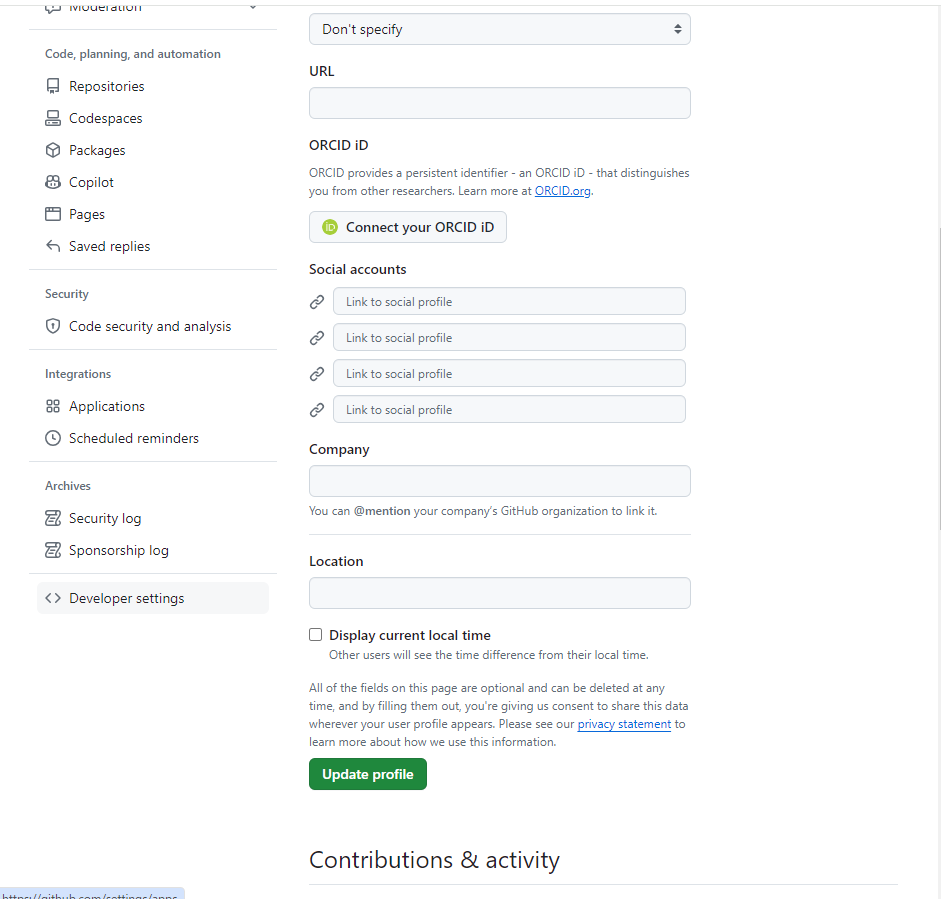This screenshot has height=899, width=941.
Task: Click the shield icon for Code security
Action: [53, 326]
